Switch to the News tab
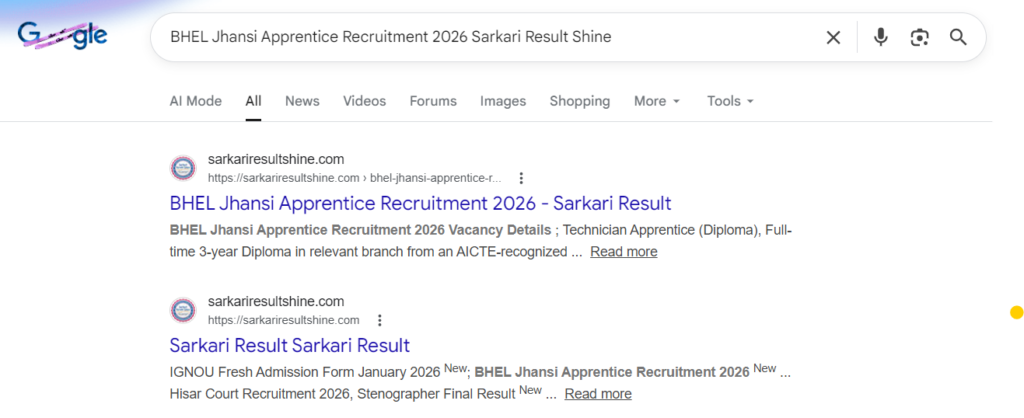 pyautogui.click(x=302, y=101)
